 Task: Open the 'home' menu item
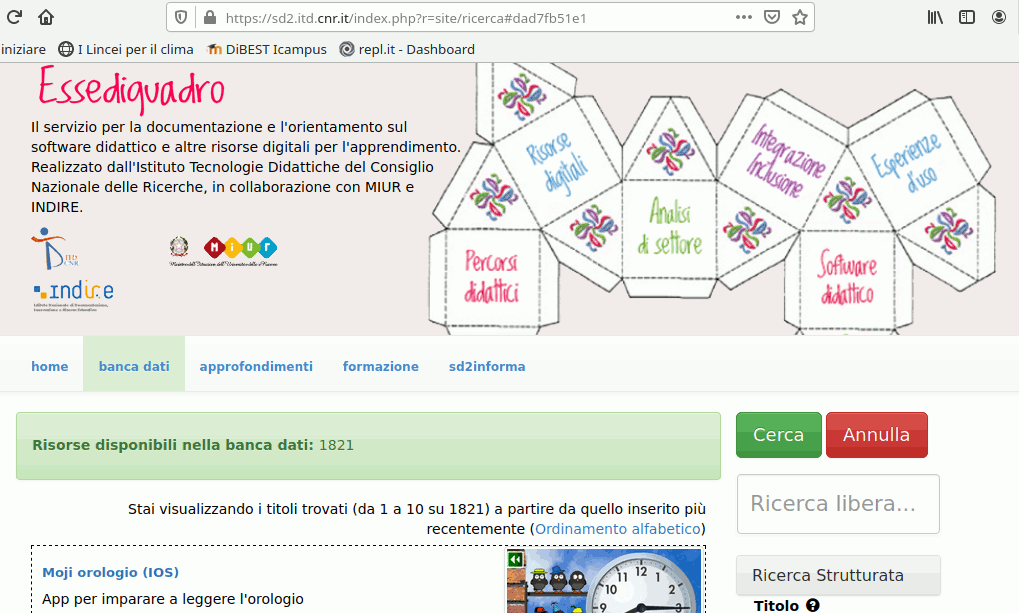coord(49,366)
